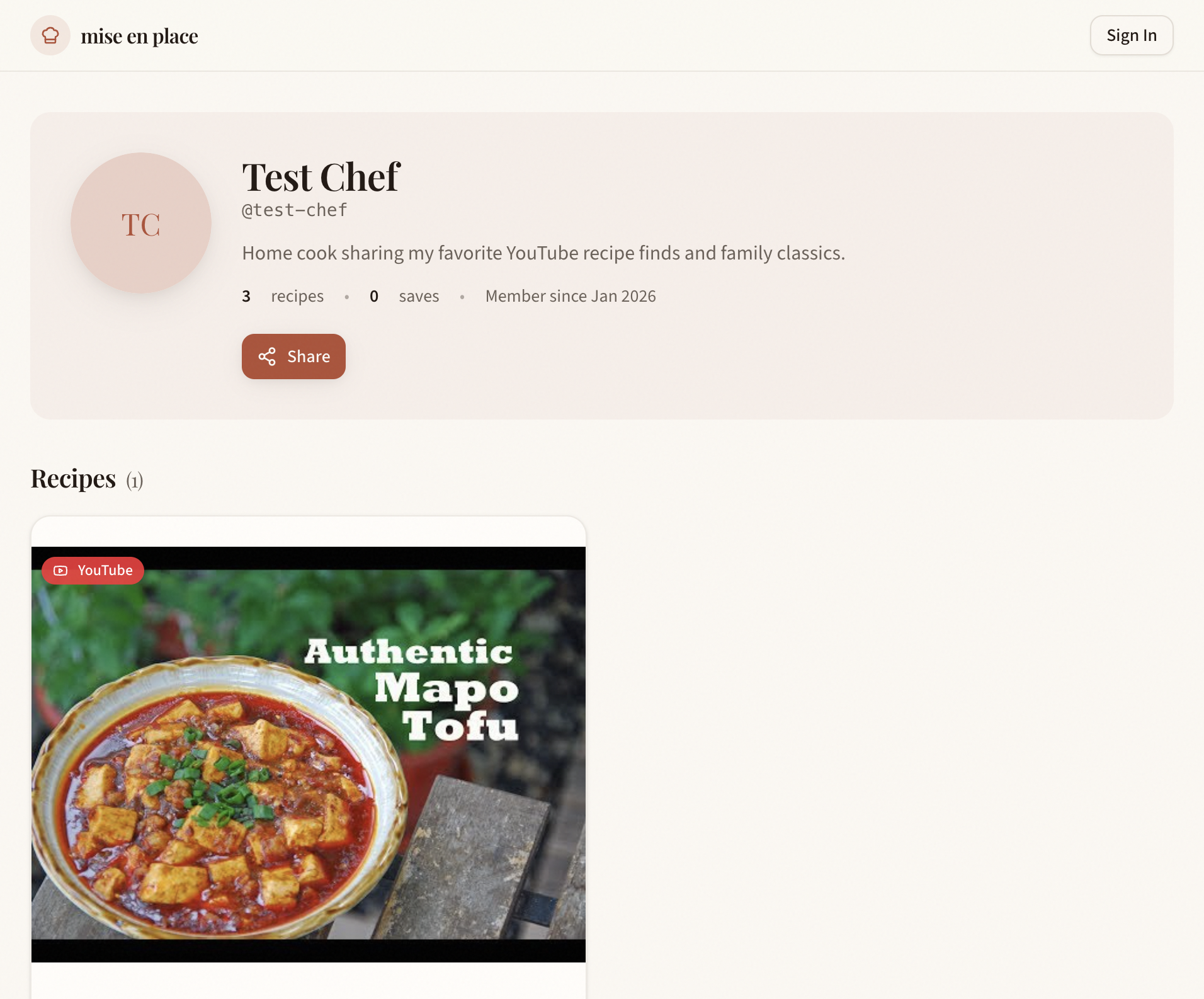Viewport: 1204px width, 999px height.
Task: Click the recipe count (1) indicator
Action: [135, 481]
